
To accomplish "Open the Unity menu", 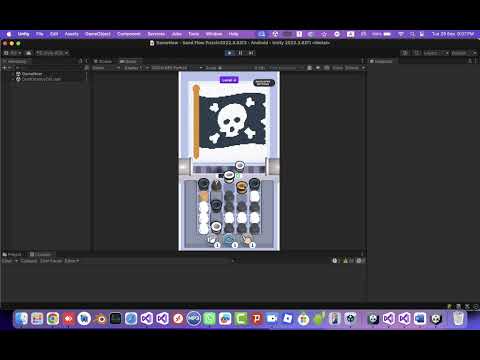I will coord(23,34).
